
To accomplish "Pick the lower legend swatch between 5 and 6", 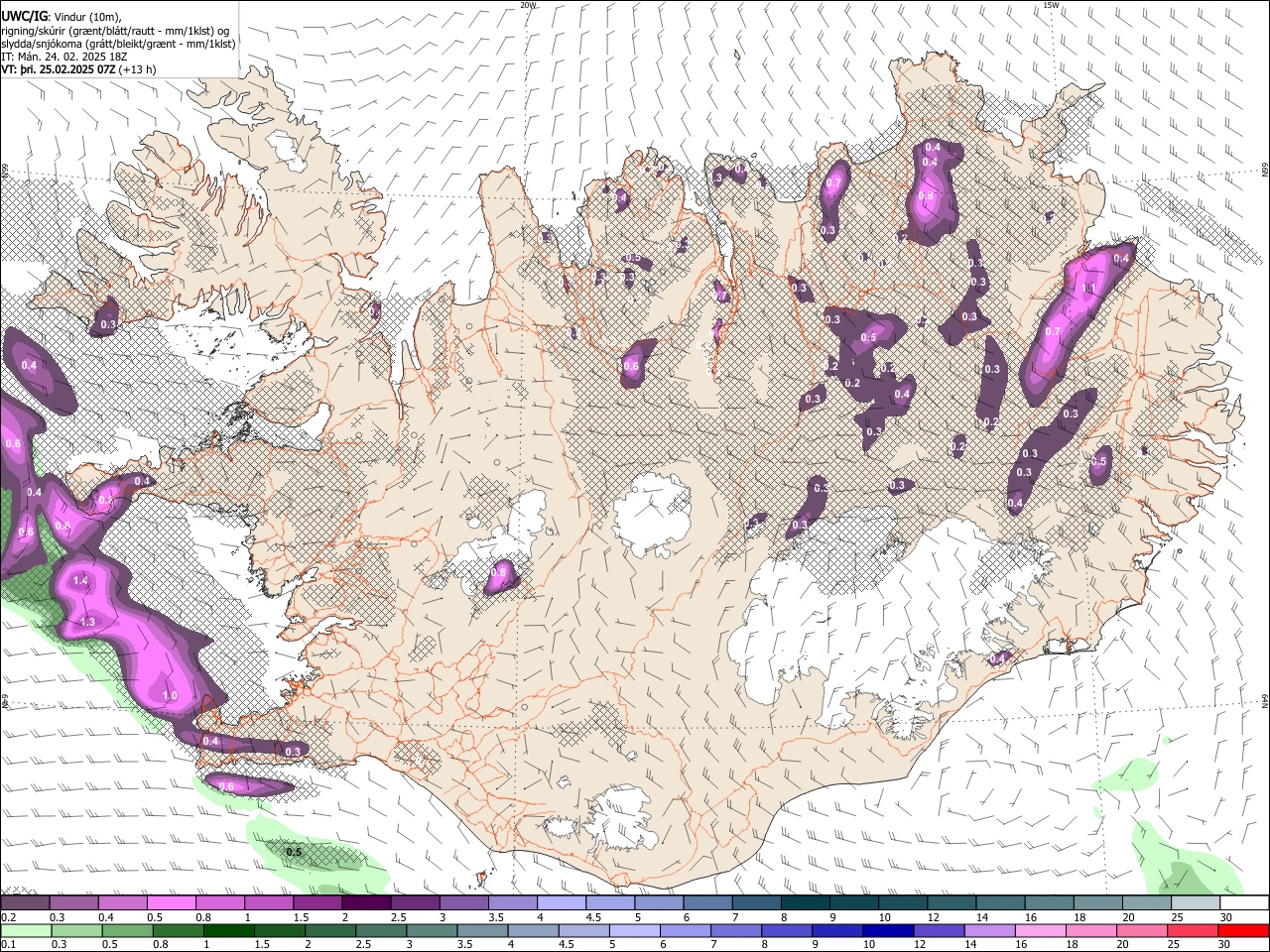I will pos(635,931).
